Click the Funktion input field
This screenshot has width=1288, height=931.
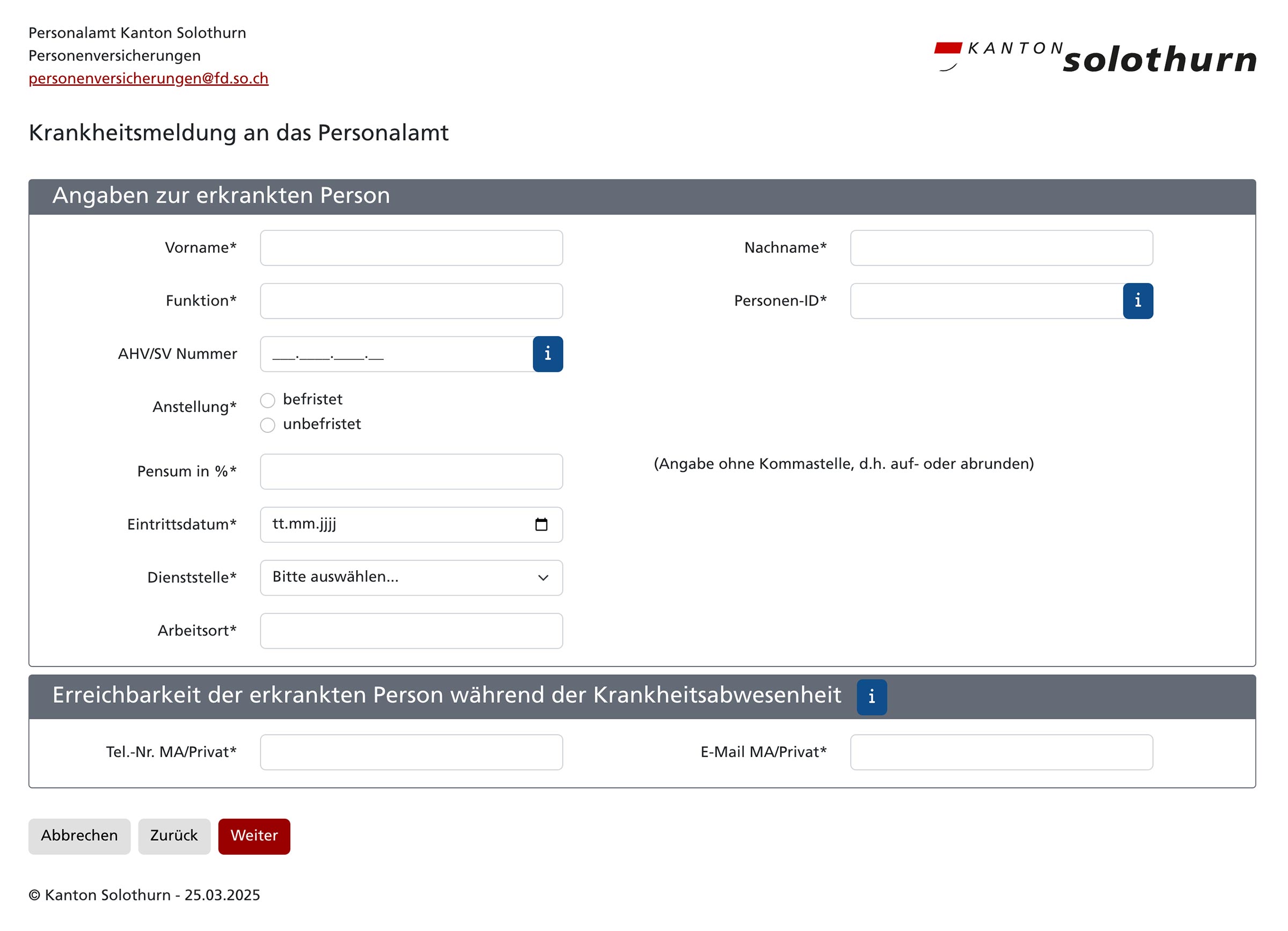[411, 301]
